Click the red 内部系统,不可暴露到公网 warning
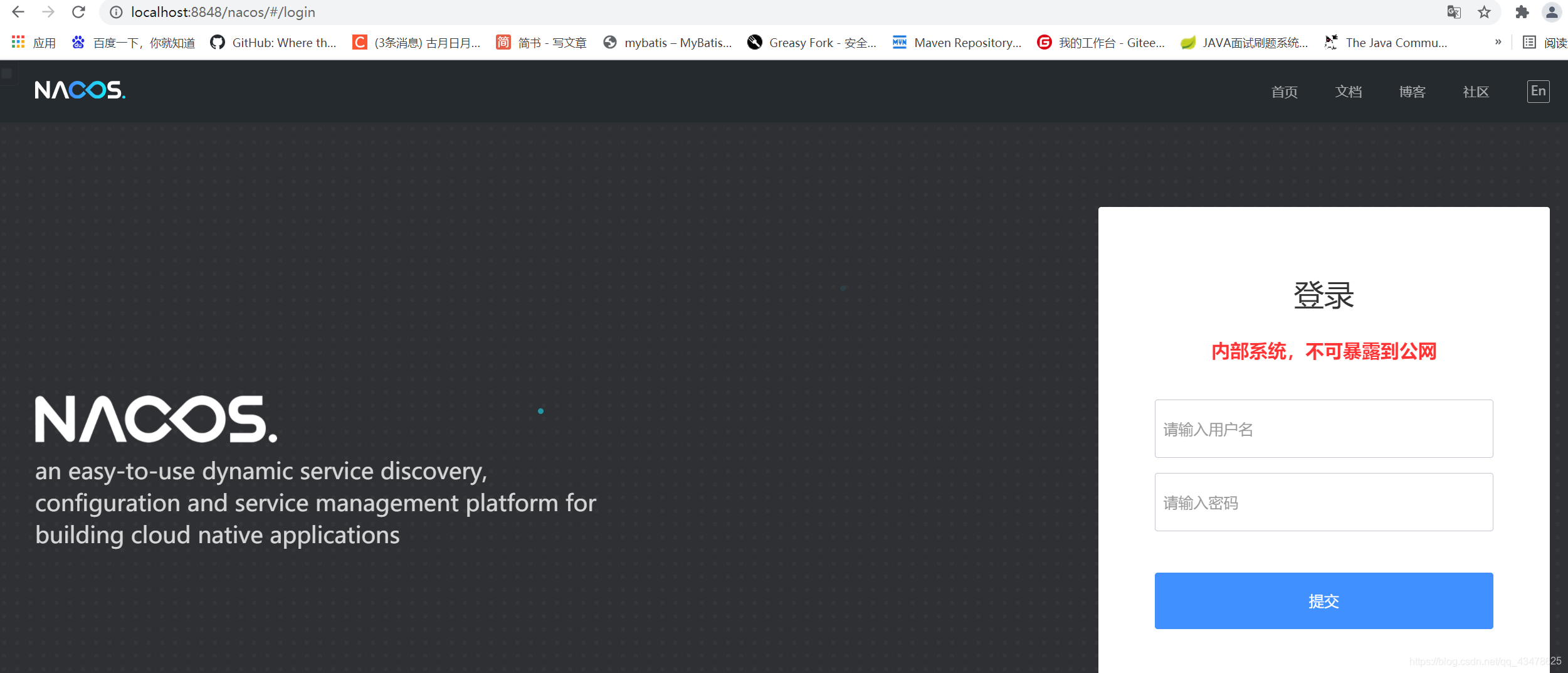This screenshot has height=673, width=1568. tap(1323, 351)
